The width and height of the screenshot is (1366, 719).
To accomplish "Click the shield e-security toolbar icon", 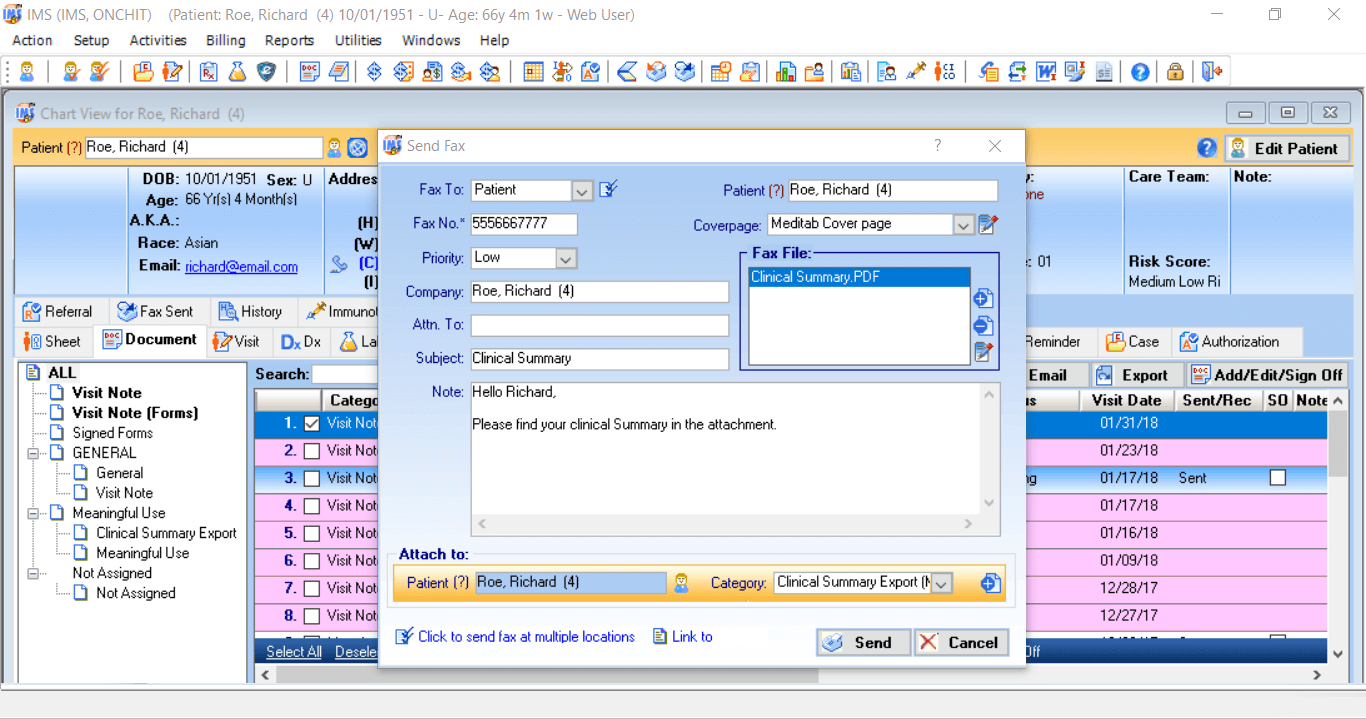I will pyautogui.click(x=265, y=72).
